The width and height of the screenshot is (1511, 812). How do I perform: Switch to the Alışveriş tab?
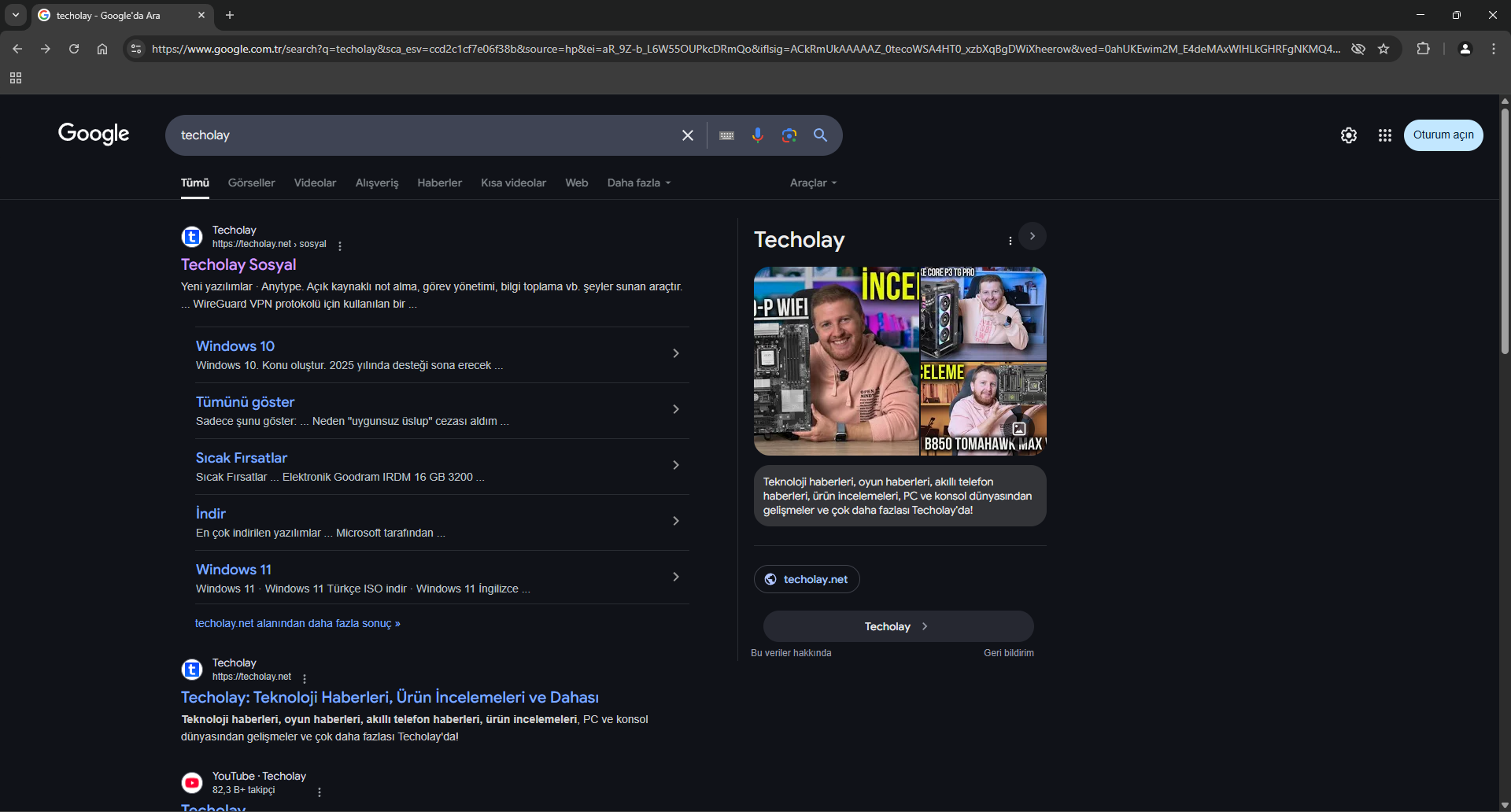point(377,183)
